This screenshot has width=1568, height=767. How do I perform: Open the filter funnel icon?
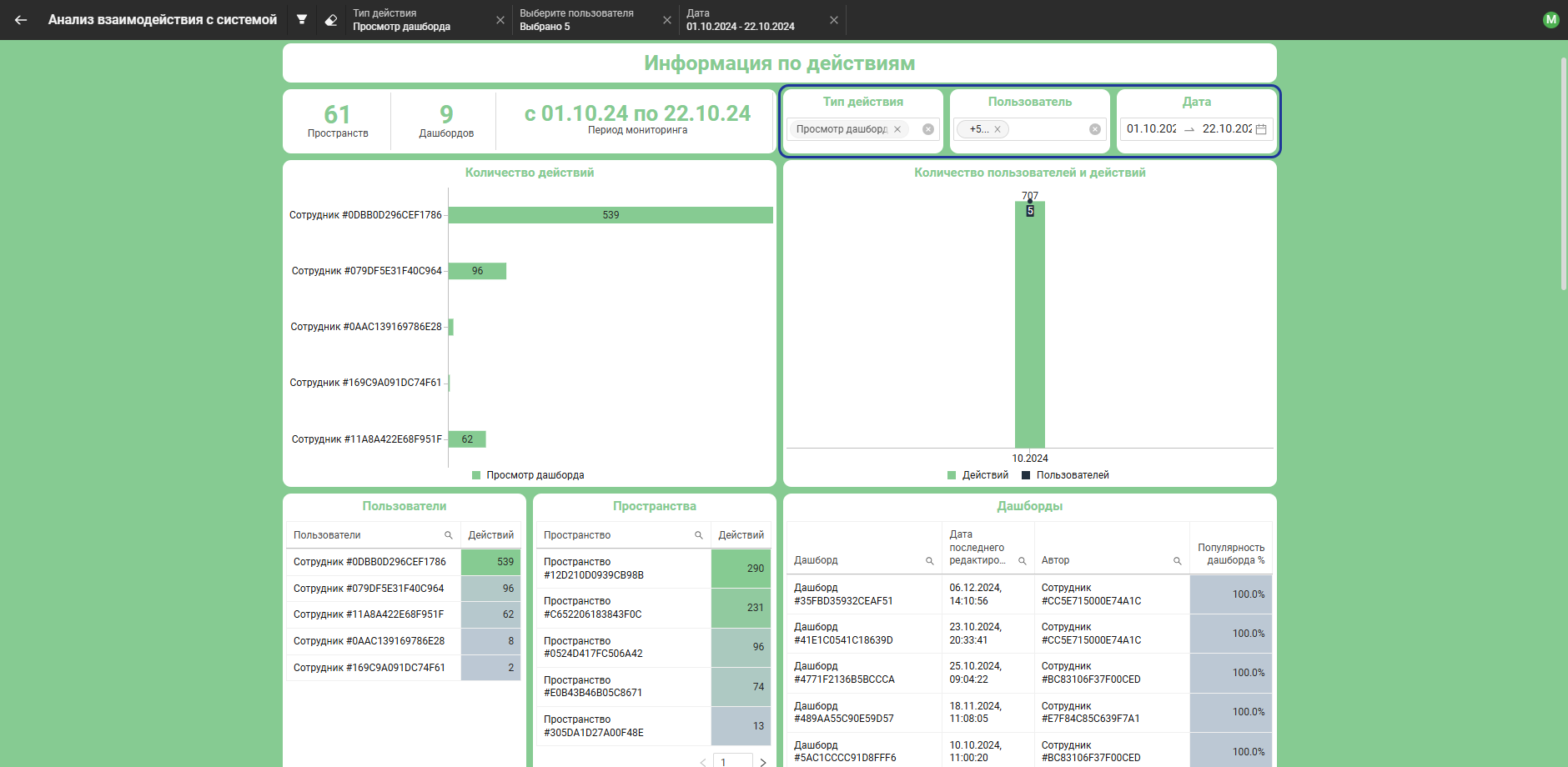coord(302,20)
